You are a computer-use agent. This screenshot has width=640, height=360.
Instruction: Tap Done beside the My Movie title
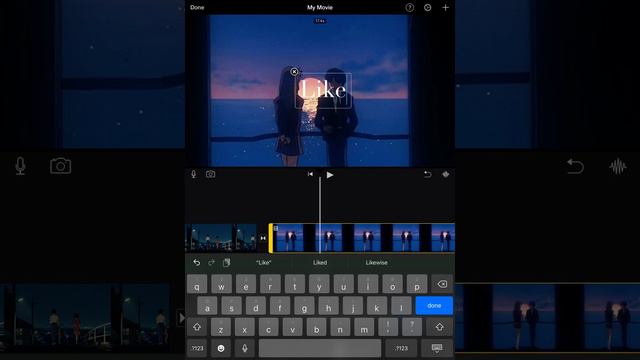pyautogui.click(x=197, y=7)
